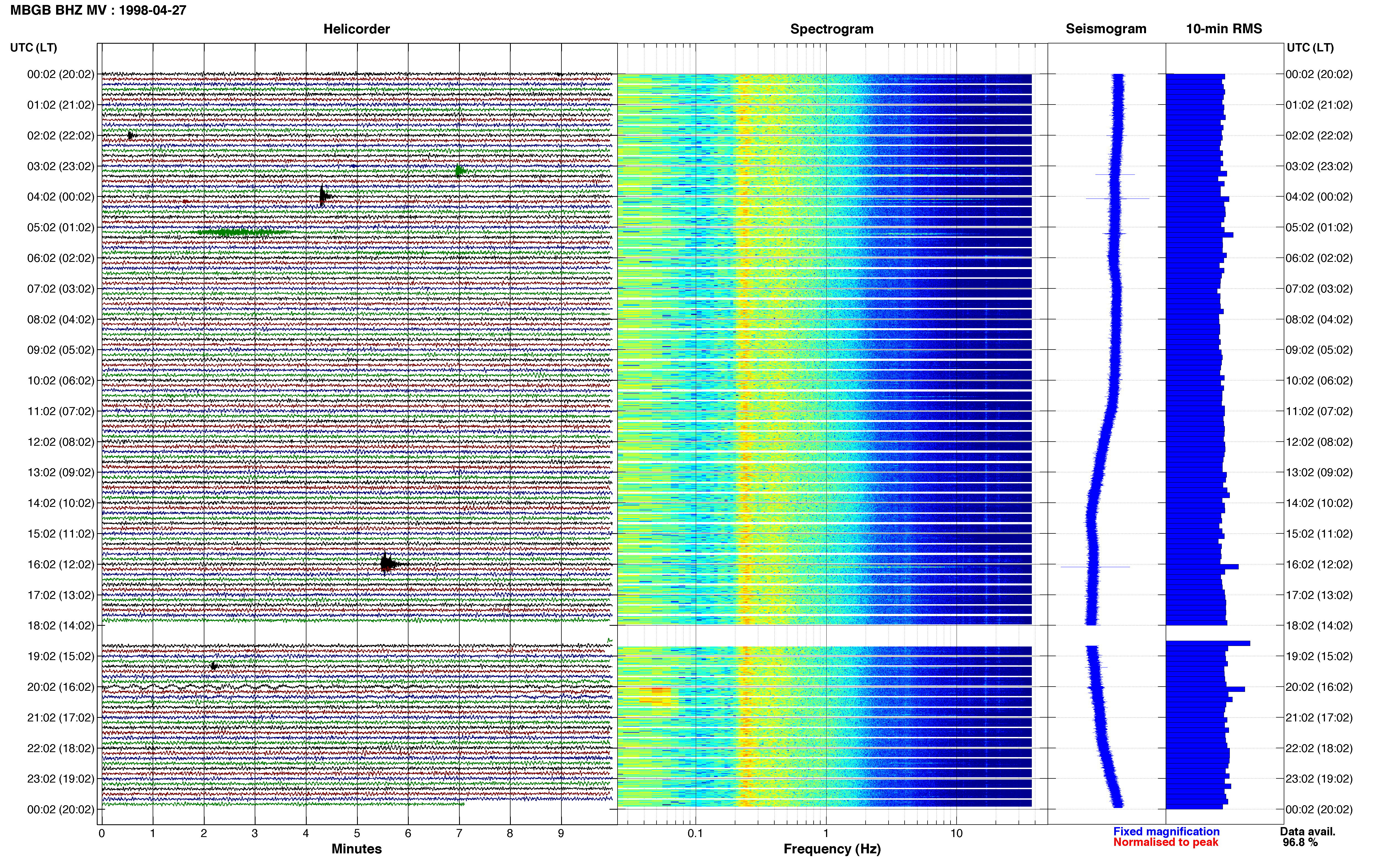Click the 18:02 (14:02) helicorder time label
Image resolution: width=1388 pixels, height=868 pixels.
pyautogui.click(x=60, y=626)
